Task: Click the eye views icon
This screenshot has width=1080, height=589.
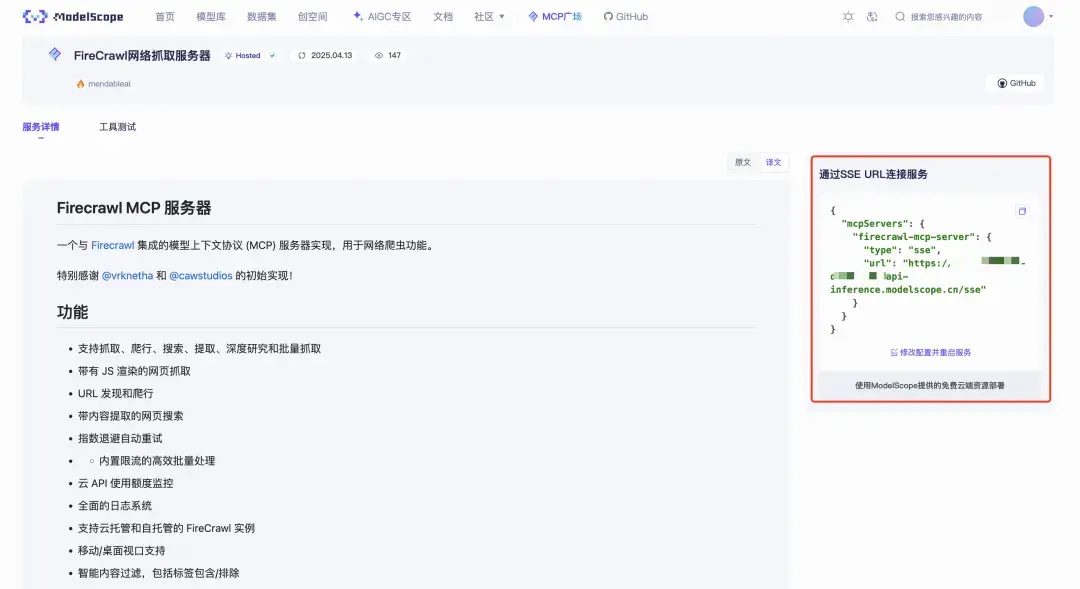Action: coord(379,56)
